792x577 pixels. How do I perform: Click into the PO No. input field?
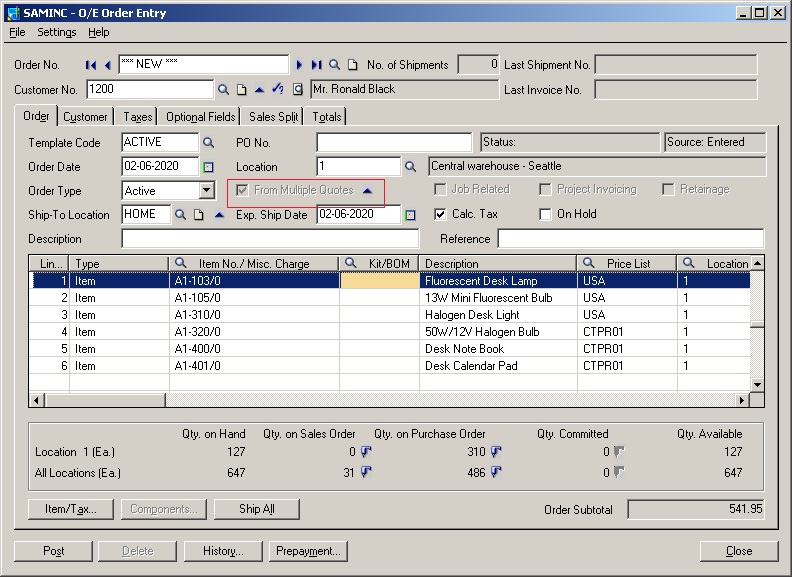[x=394, y=142]
